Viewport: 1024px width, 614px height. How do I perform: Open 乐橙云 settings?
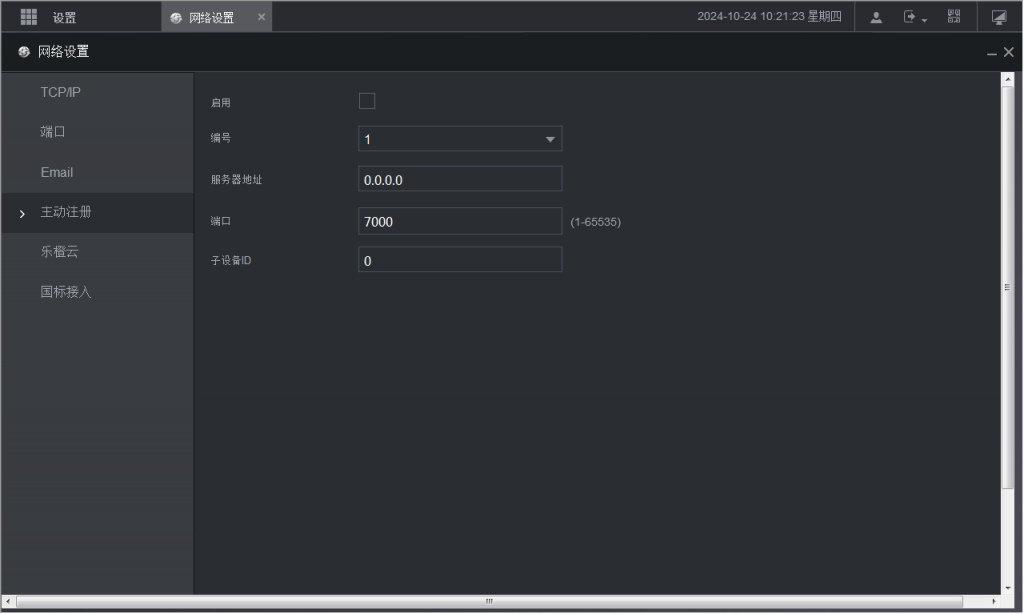(x=59, y=252)
